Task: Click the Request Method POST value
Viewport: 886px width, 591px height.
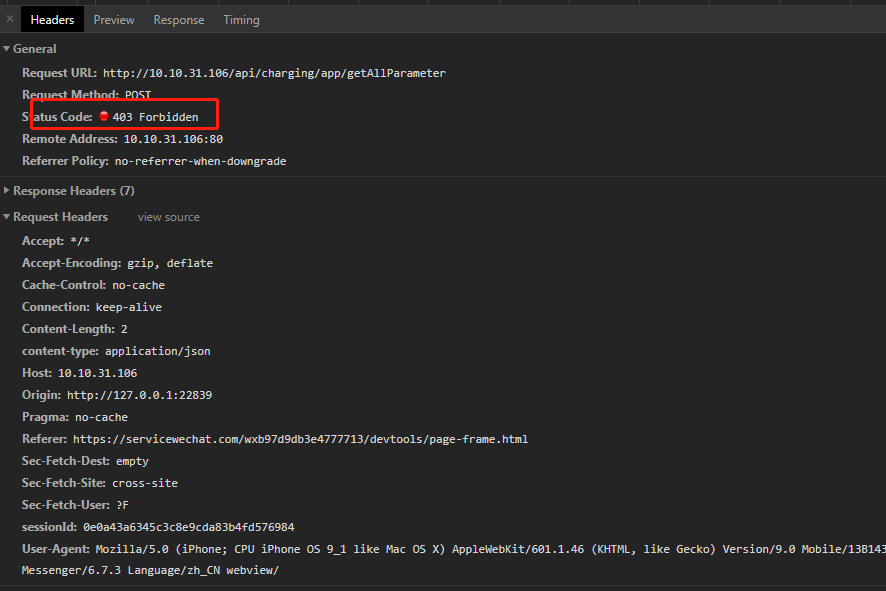Action: point(138,95)
